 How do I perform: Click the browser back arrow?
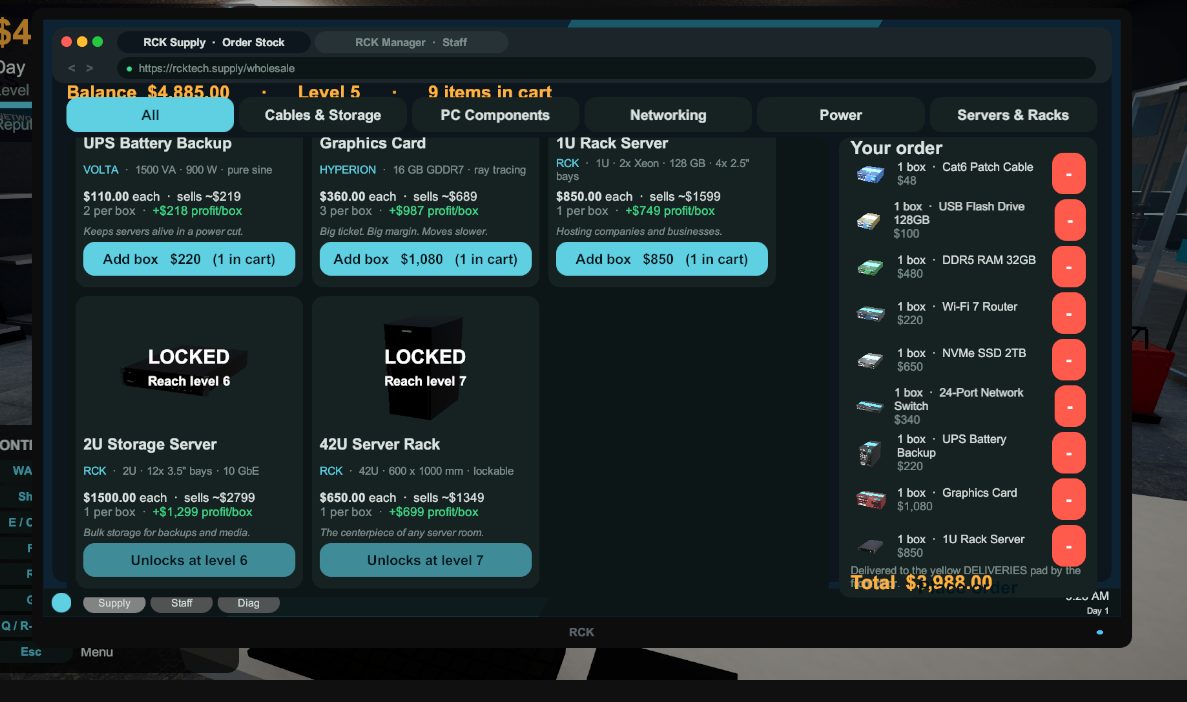[72, 68]
